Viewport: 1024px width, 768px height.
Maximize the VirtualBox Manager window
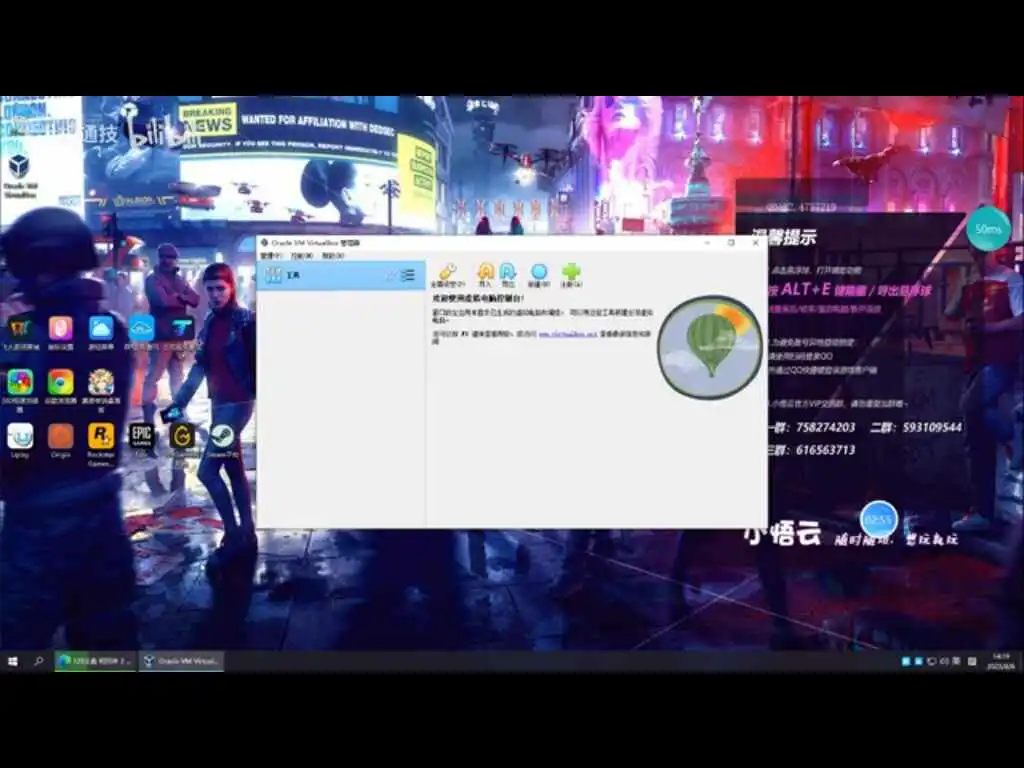[x=731, y=242]
